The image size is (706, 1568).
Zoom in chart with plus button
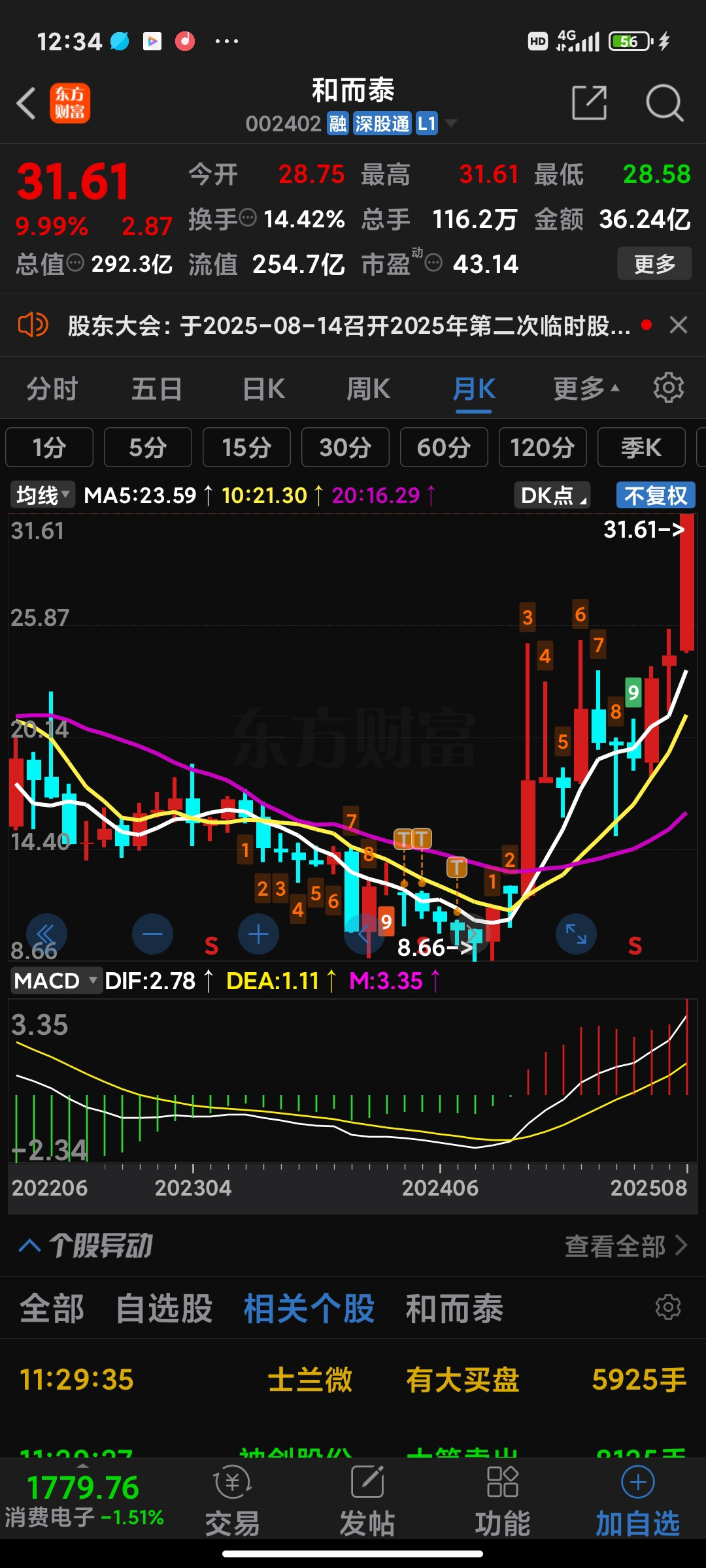(x=258, y=934)
